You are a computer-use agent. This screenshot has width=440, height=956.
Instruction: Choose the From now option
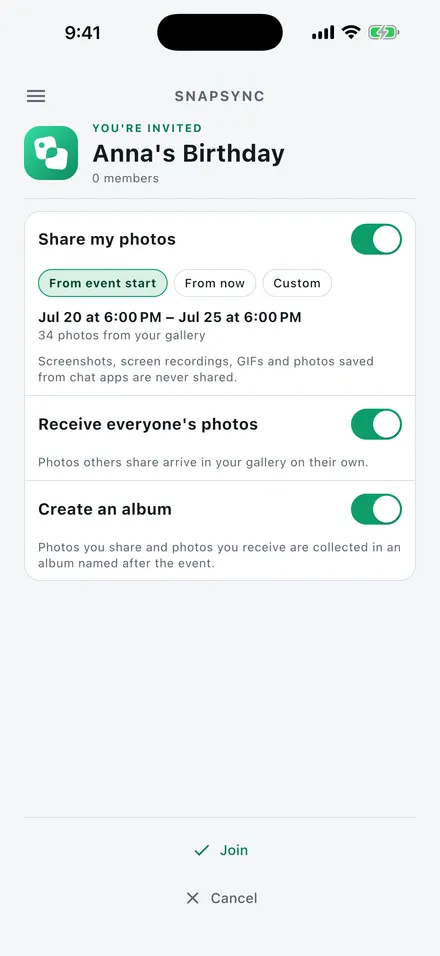pos(215,283)
